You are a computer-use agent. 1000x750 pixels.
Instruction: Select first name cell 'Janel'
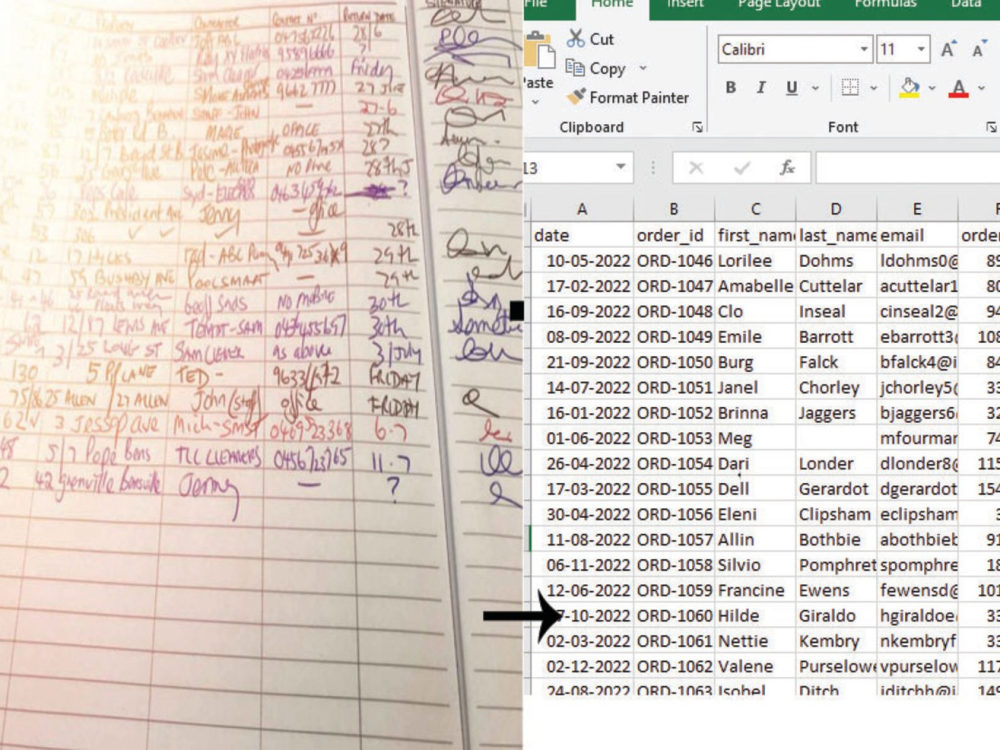click(x=755, y=388)
